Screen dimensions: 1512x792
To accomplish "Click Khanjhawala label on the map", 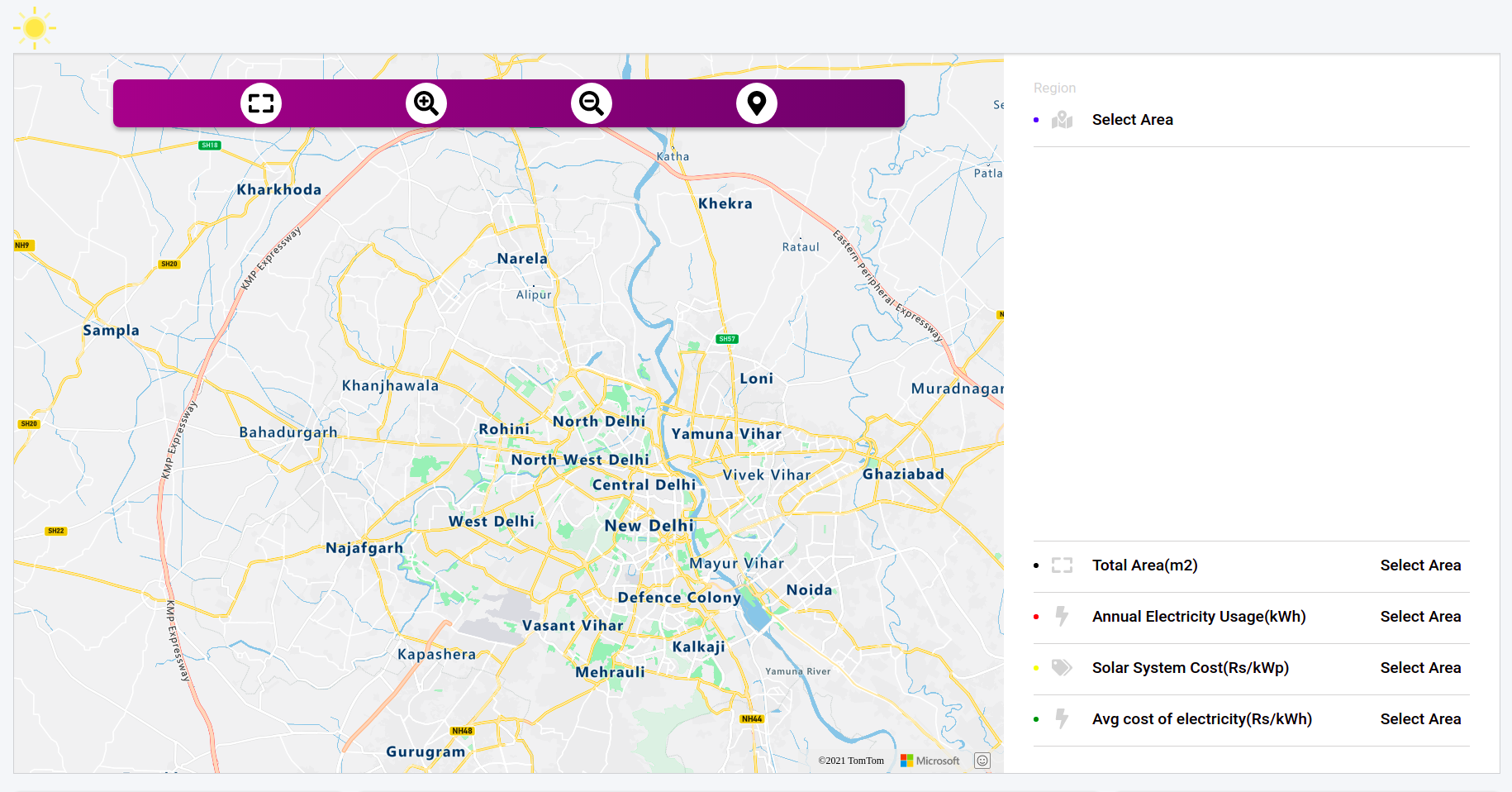I will coord(390,386).
